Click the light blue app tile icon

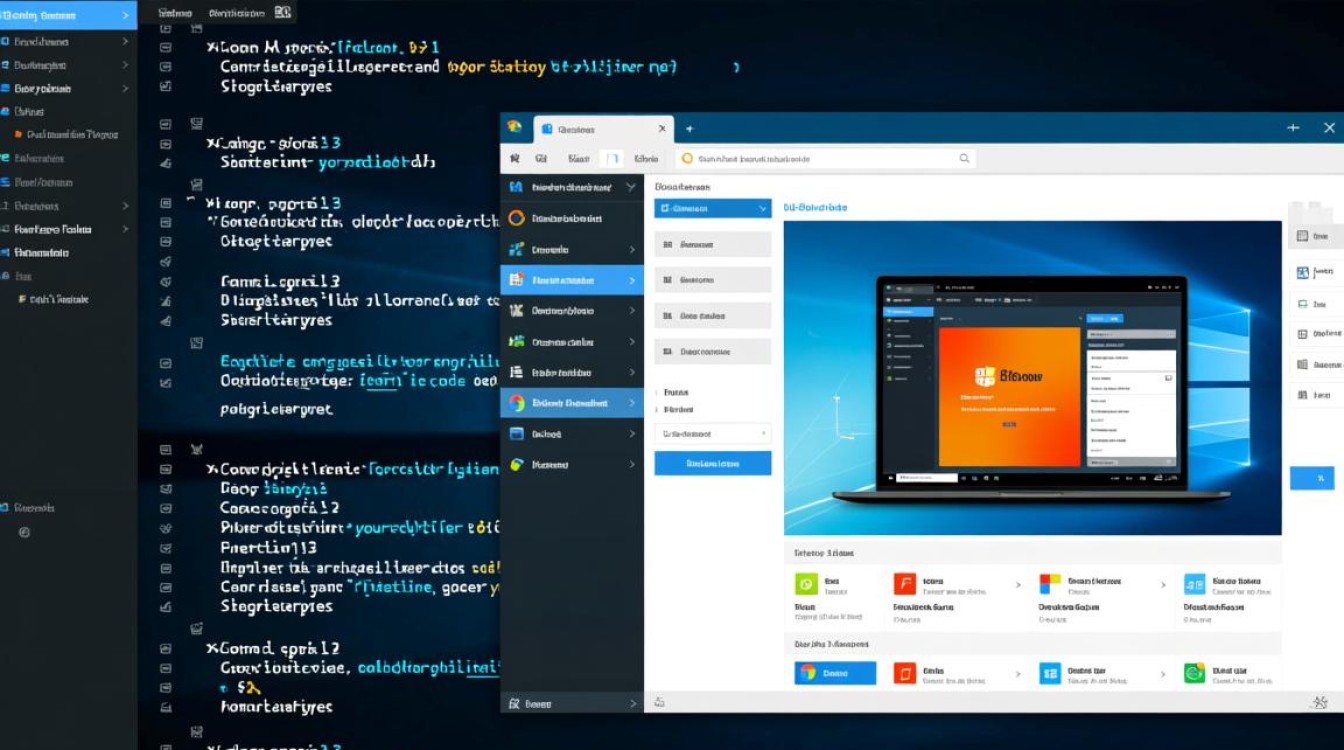coord(1194,584)
